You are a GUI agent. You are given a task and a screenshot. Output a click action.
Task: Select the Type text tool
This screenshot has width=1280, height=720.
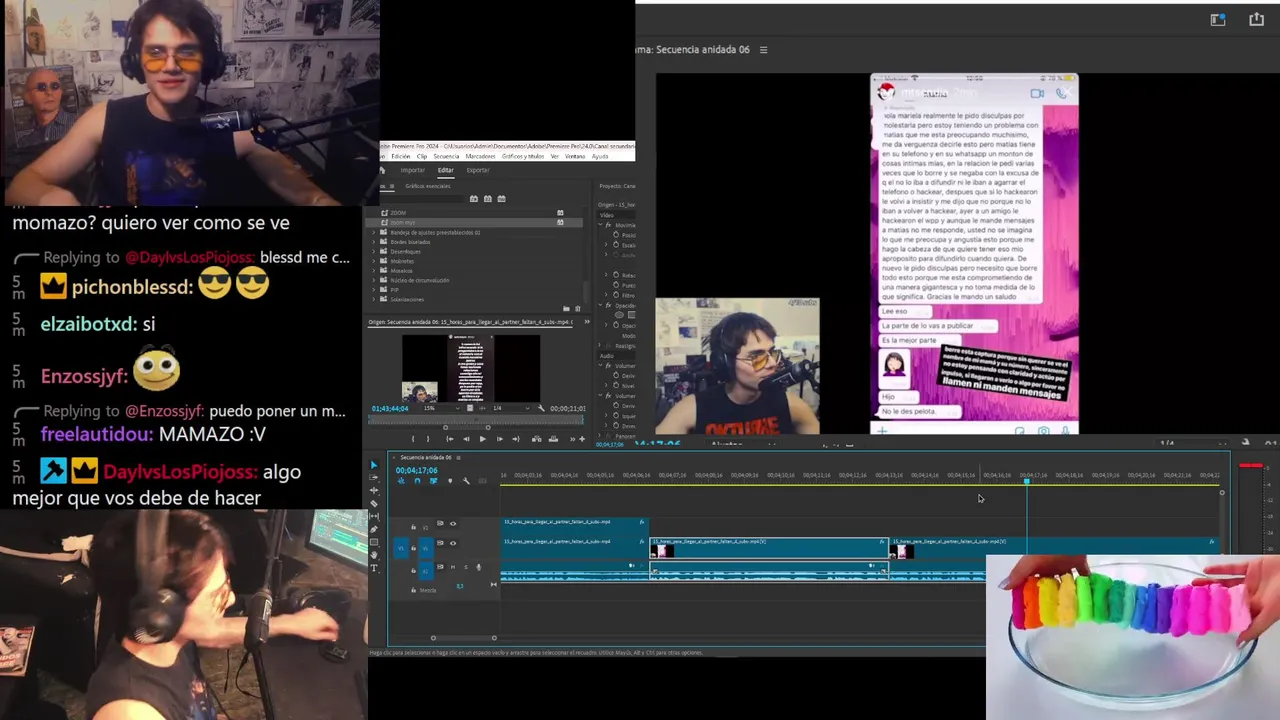[x=374, y=569]
